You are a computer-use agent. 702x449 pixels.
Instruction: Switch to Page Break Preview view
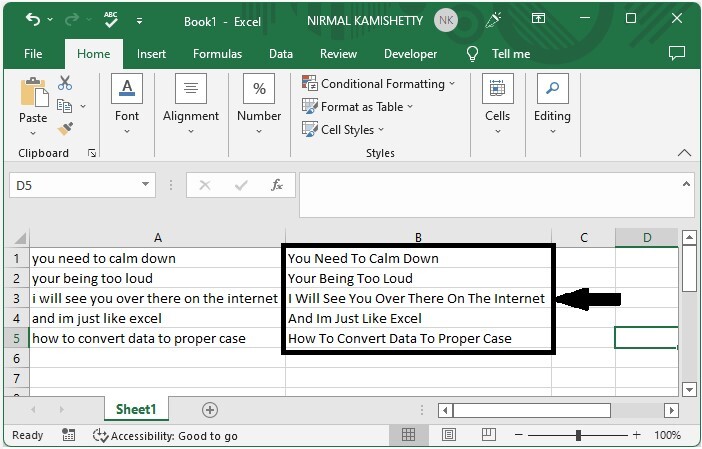pos(488,436)
